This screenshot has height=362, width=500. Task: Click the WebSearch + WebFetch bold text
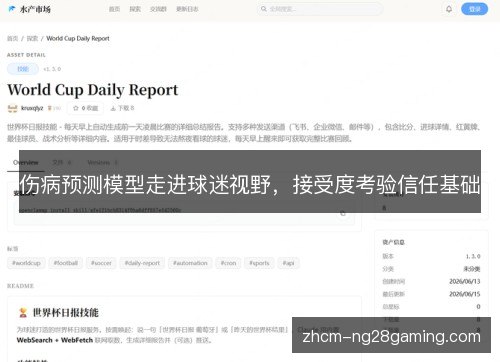pos(55,340)
